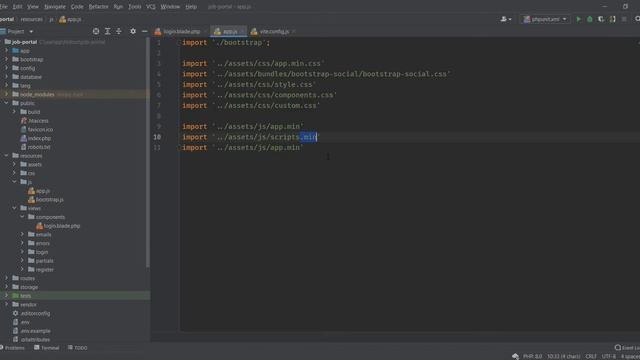The height and width of the screenshot is (360, 640).
Task: Click the user account icon
Action: pos(506,19)
